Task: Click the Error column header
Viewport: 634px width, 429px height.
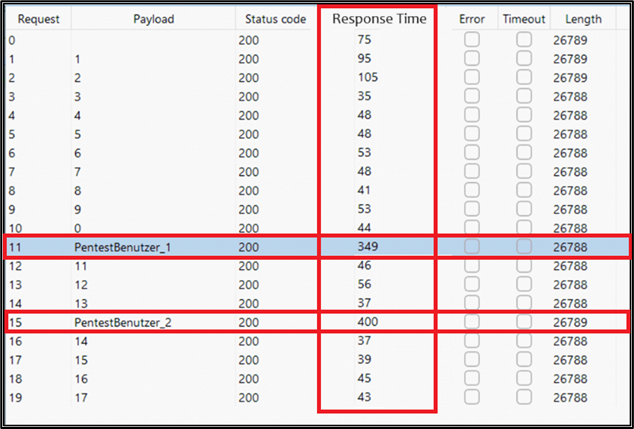Action: (471, 19)
